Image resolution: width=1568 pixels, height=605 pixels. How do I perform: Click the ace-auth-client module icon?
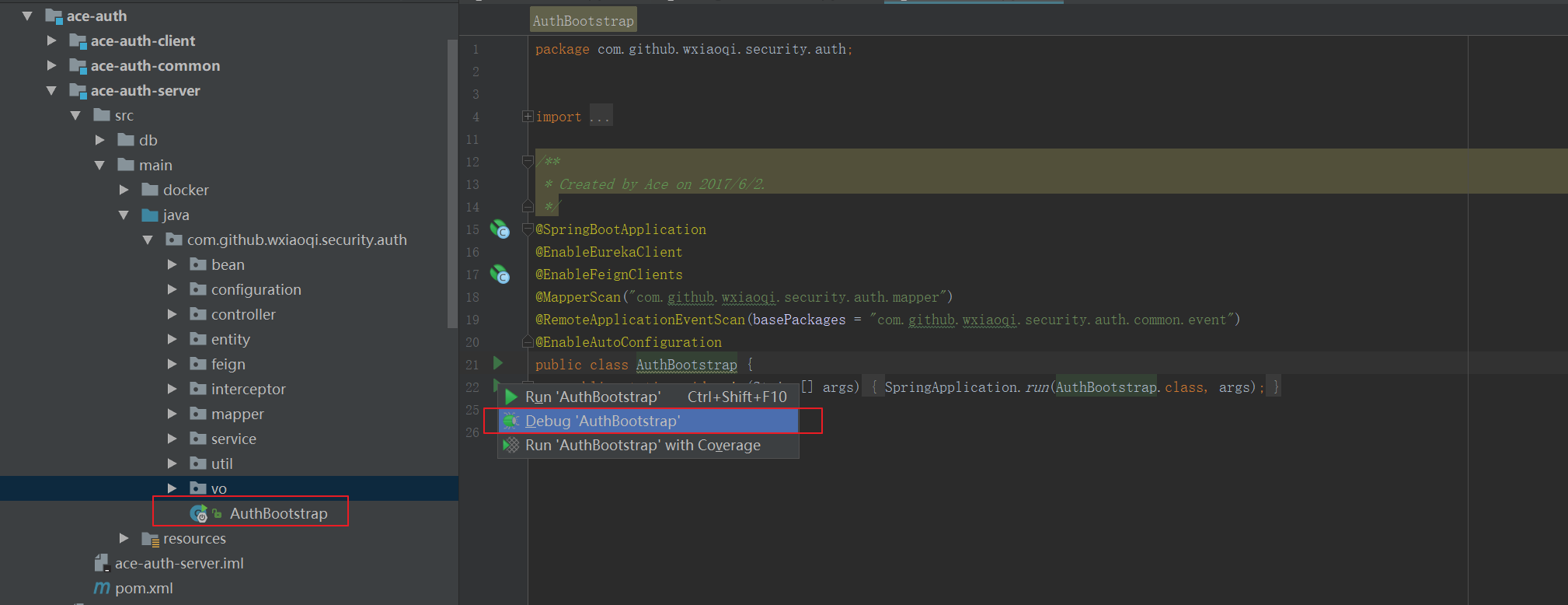tap(77, 40)
